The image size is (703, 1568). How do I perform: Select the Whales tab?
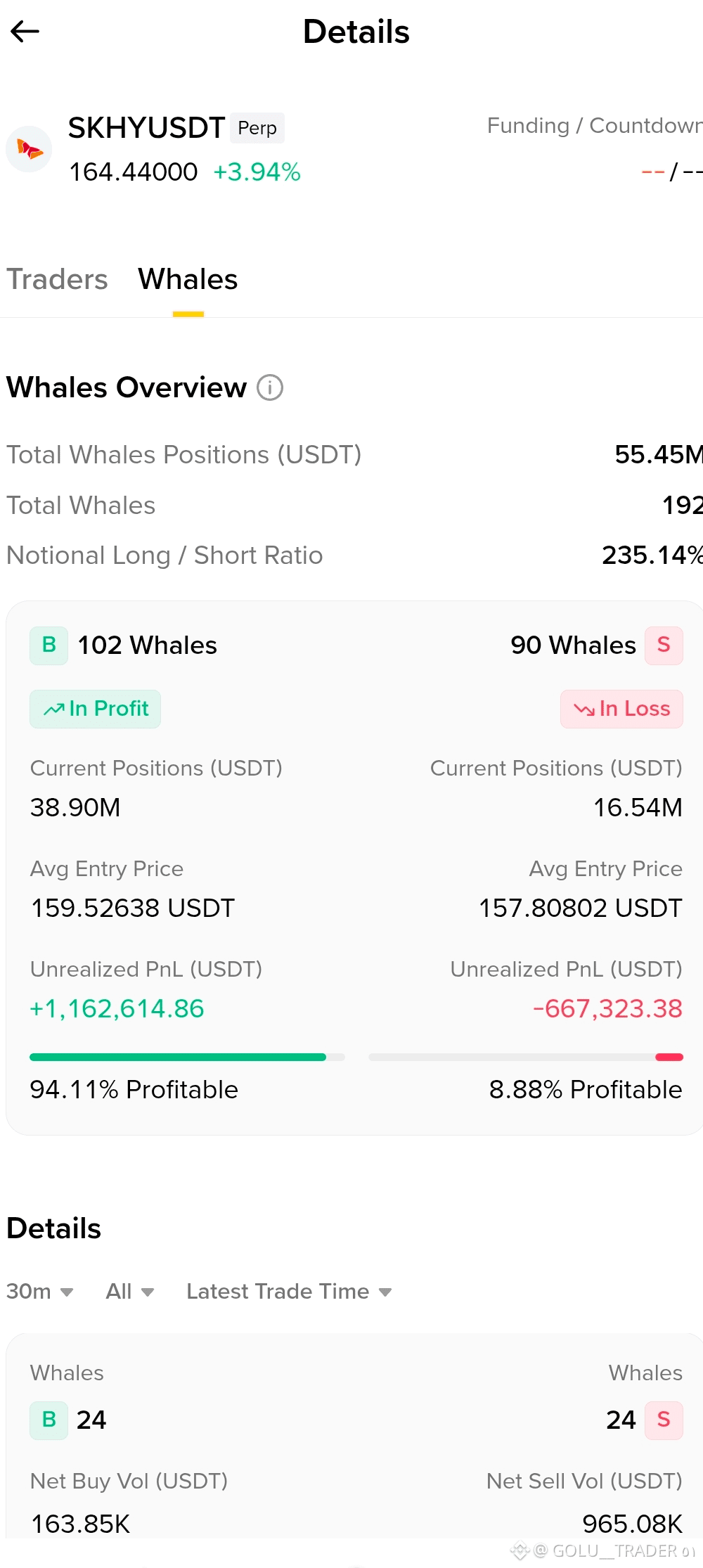point(188,279)
